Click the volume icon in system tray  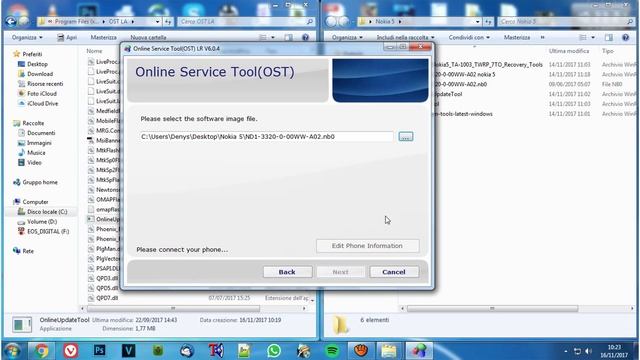point(588,351)
